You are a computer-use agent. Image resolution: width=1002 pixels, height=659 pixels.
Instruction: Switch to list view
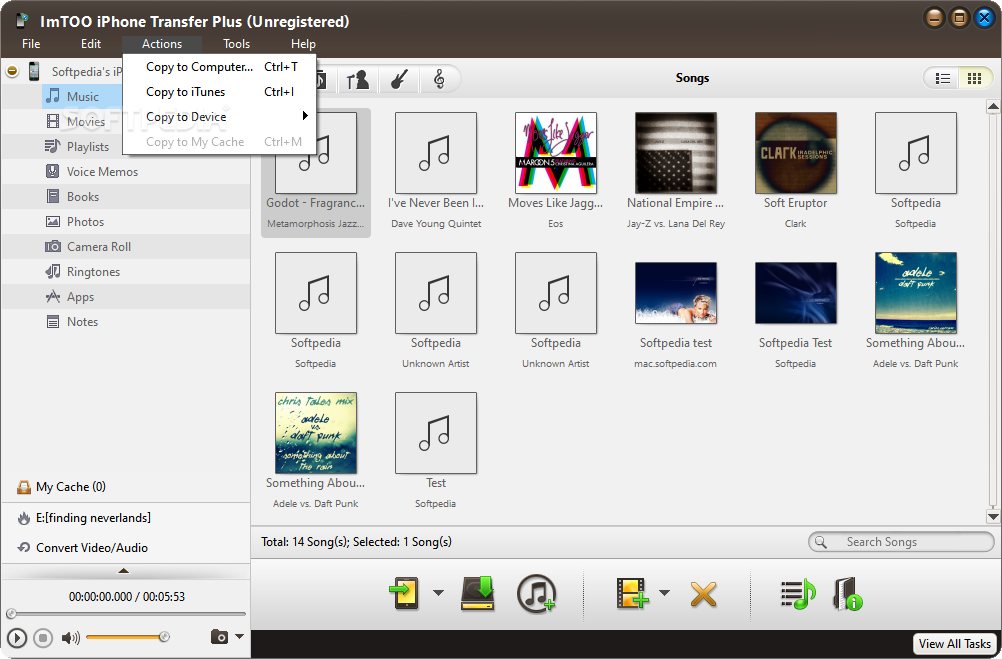point(943,78)
